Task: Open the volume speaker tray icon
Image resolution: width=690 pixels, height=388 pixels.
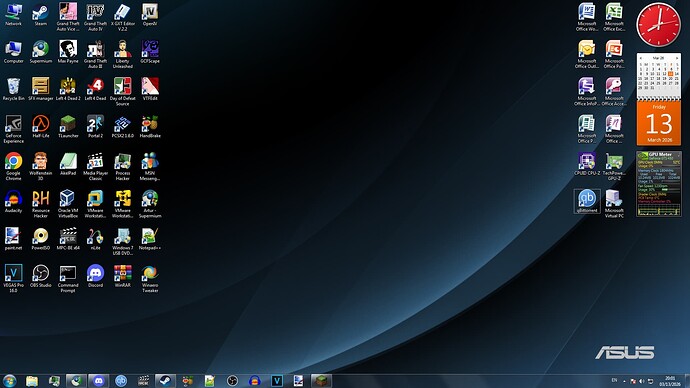Action: [642, 381]
